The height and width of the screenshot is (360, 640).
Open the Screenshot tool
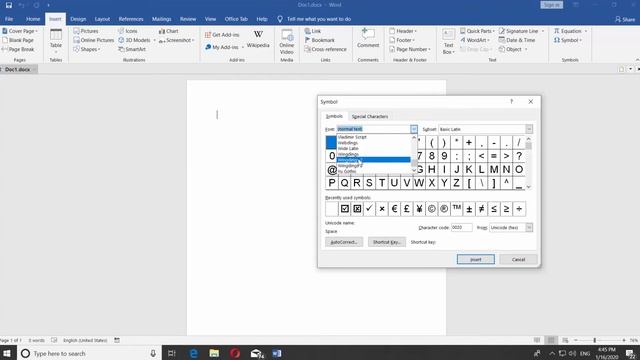[x=176, y=40]
